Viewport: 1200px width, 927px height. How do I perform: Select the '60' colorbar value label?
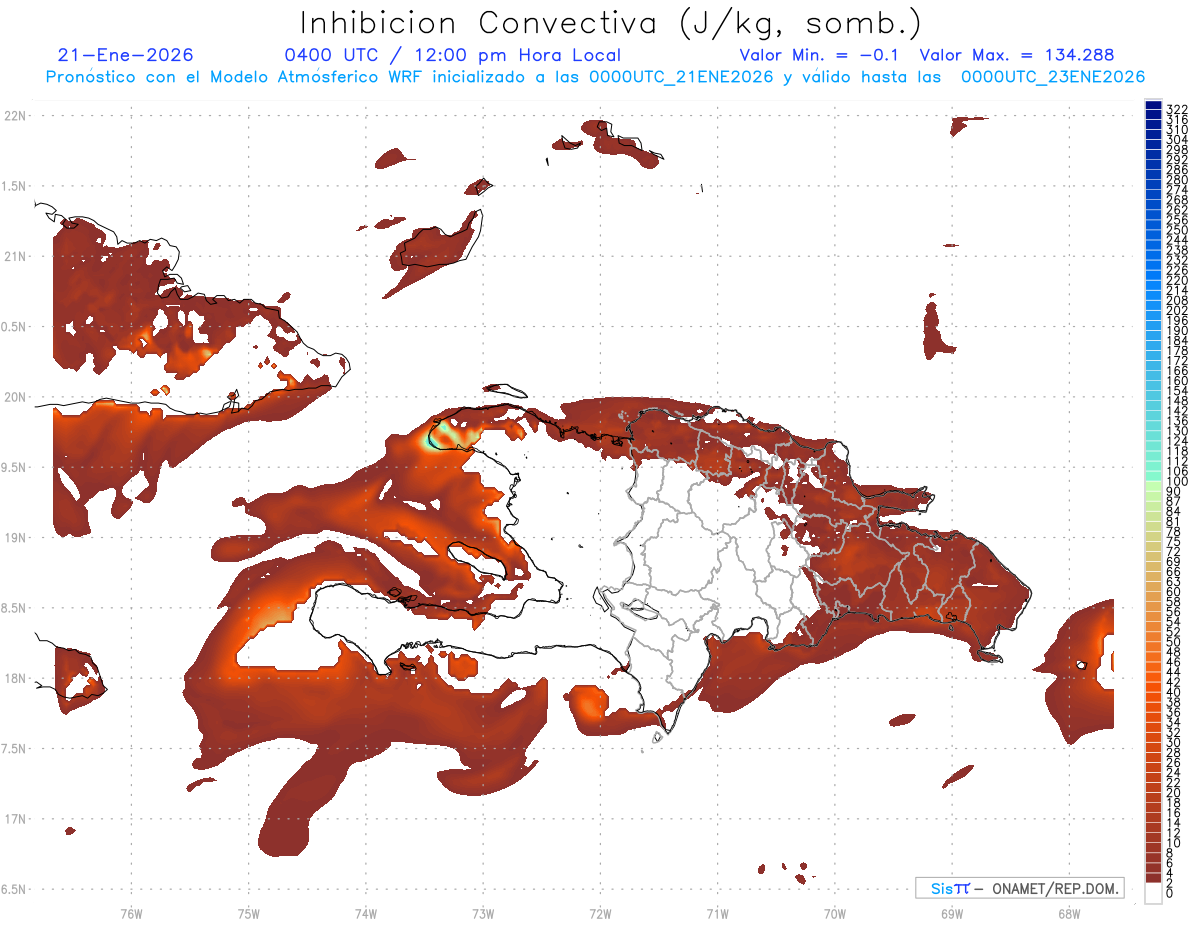1174,592
